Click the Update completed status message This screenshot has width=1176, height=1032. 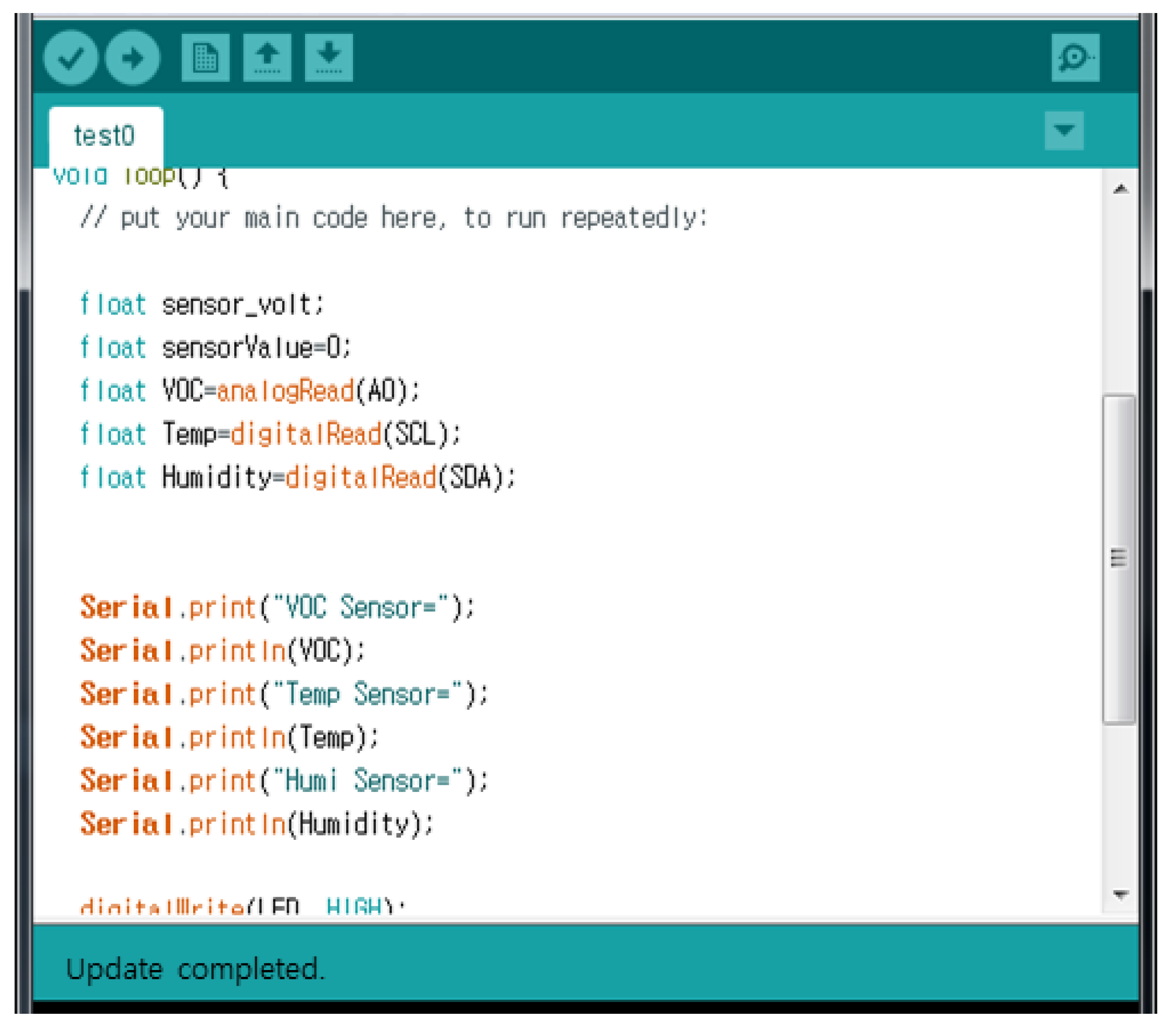tap(196, 970)
